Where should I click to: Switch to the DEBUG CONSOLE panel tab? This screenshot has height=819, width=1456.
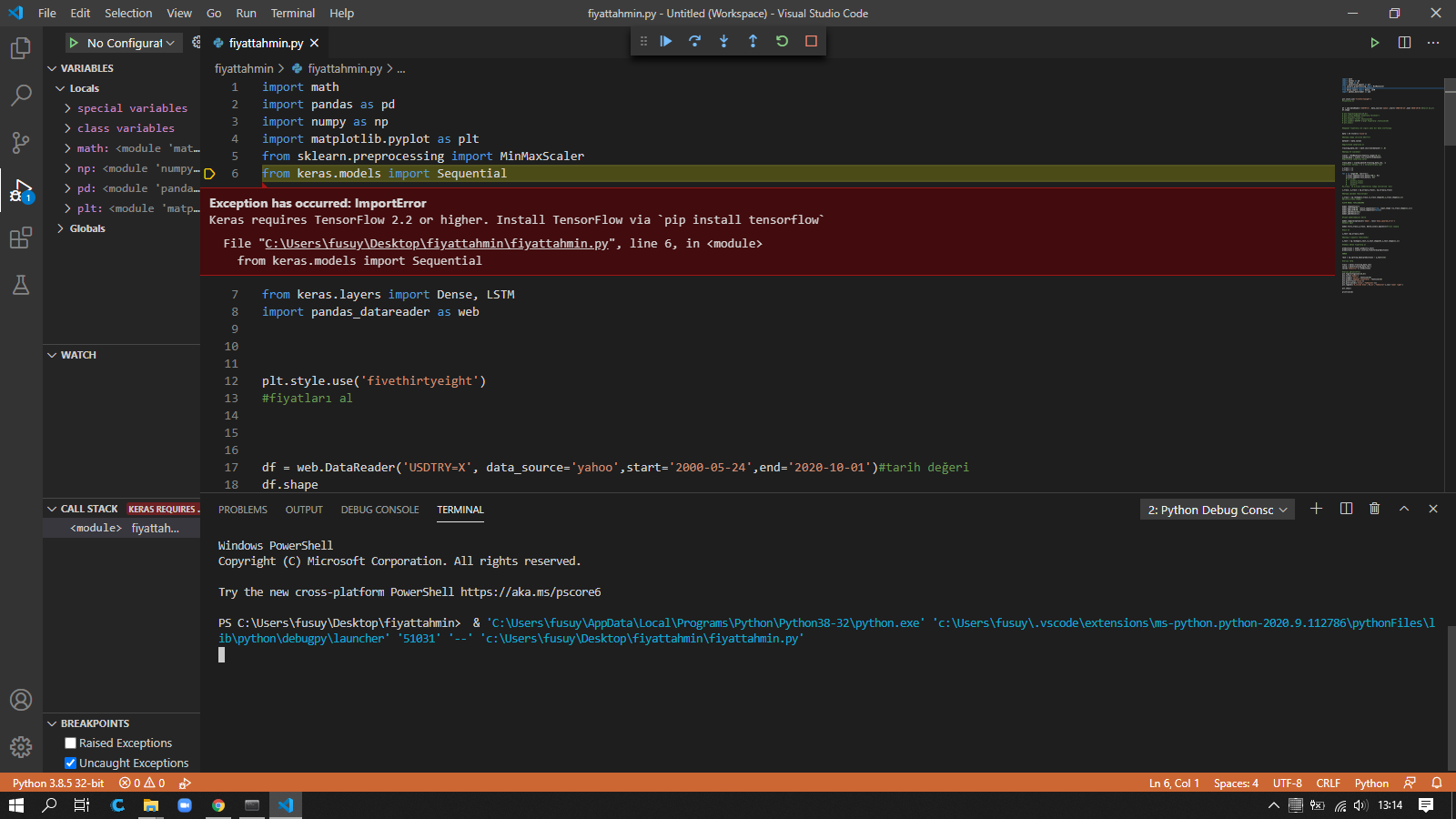click(x=380, y=510)
